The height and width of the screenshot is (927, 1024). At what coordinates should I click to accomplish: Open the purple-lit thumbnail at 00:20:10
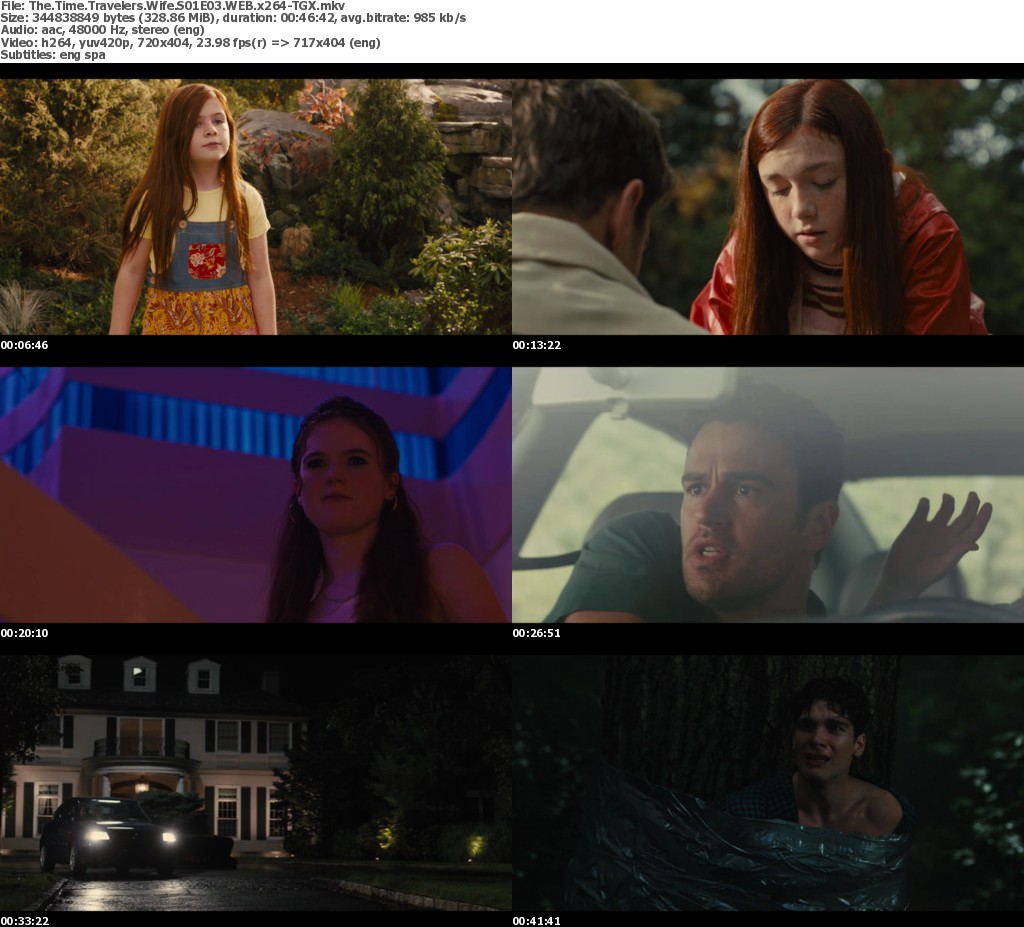pos(255,495)
